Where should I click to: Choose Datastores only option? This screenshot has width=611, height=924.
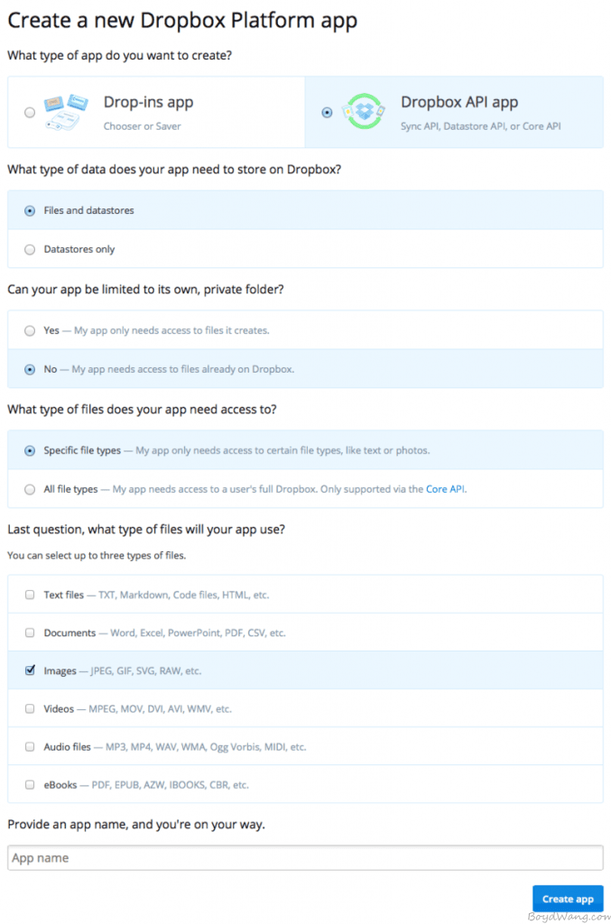tap(30, 249)
